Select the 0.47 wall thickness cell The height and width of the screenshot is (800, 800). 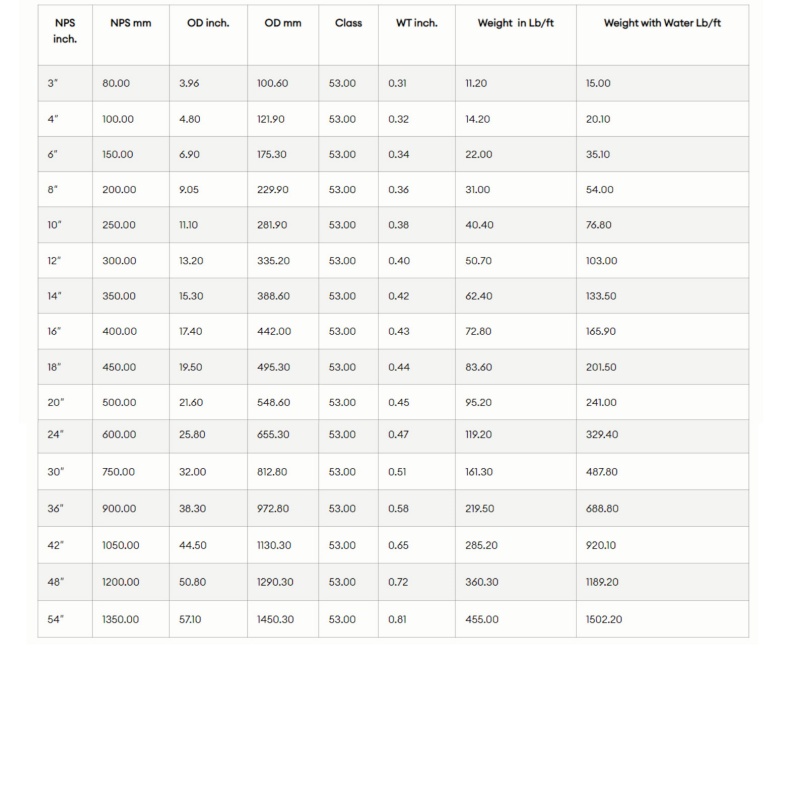(x=398, y=435)
